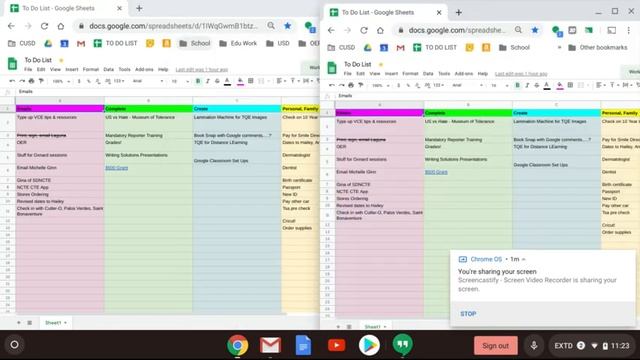Reload page in left Chrome window
640x360 pixels.
[44, 26]
